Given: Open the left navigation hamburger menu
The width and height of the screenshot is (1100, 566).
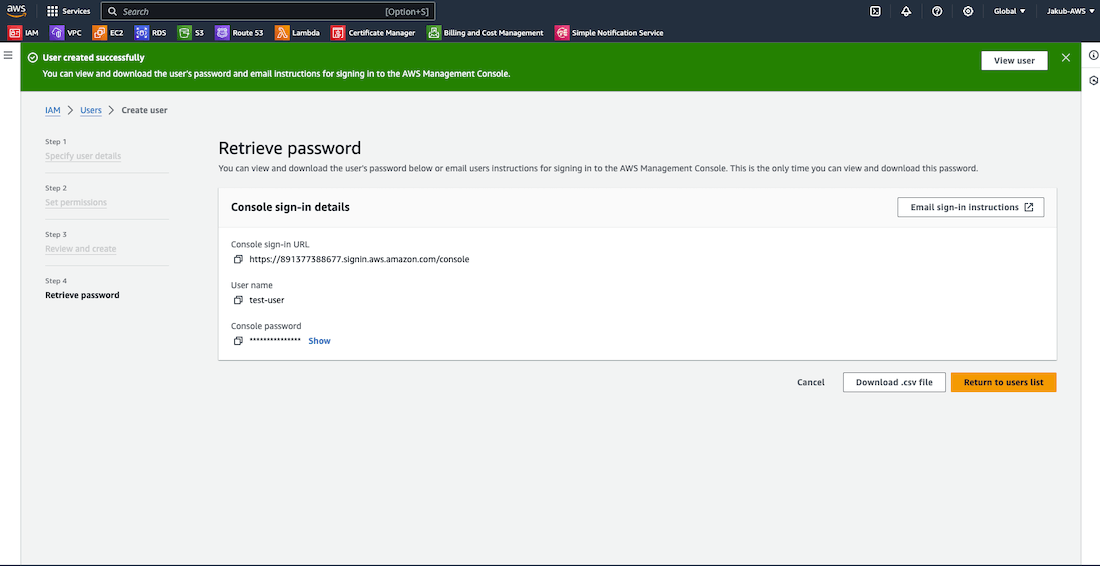Looking at the screenshot, I should [8, 55].
